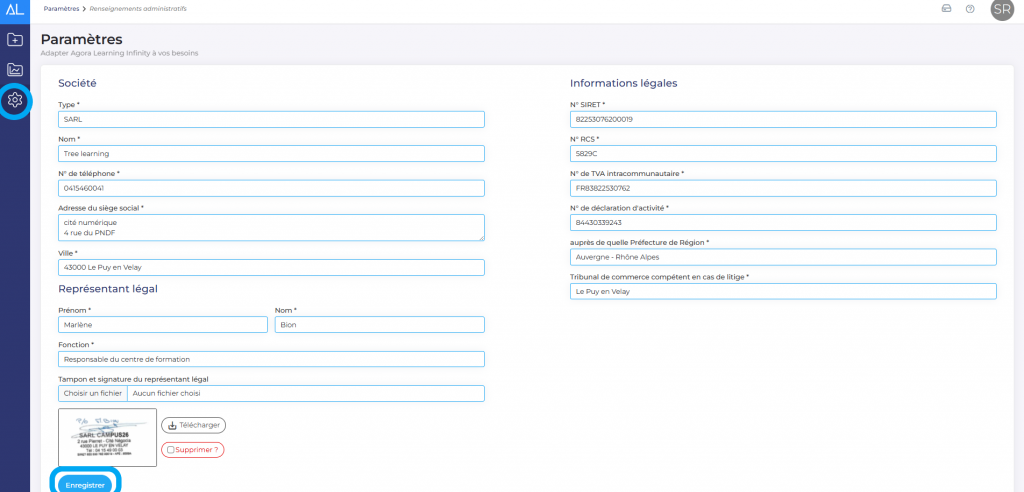The height and width of the screenshot is (492, 1024).
Task: Click the inbox tray icon in header
Action: (946, 9)
